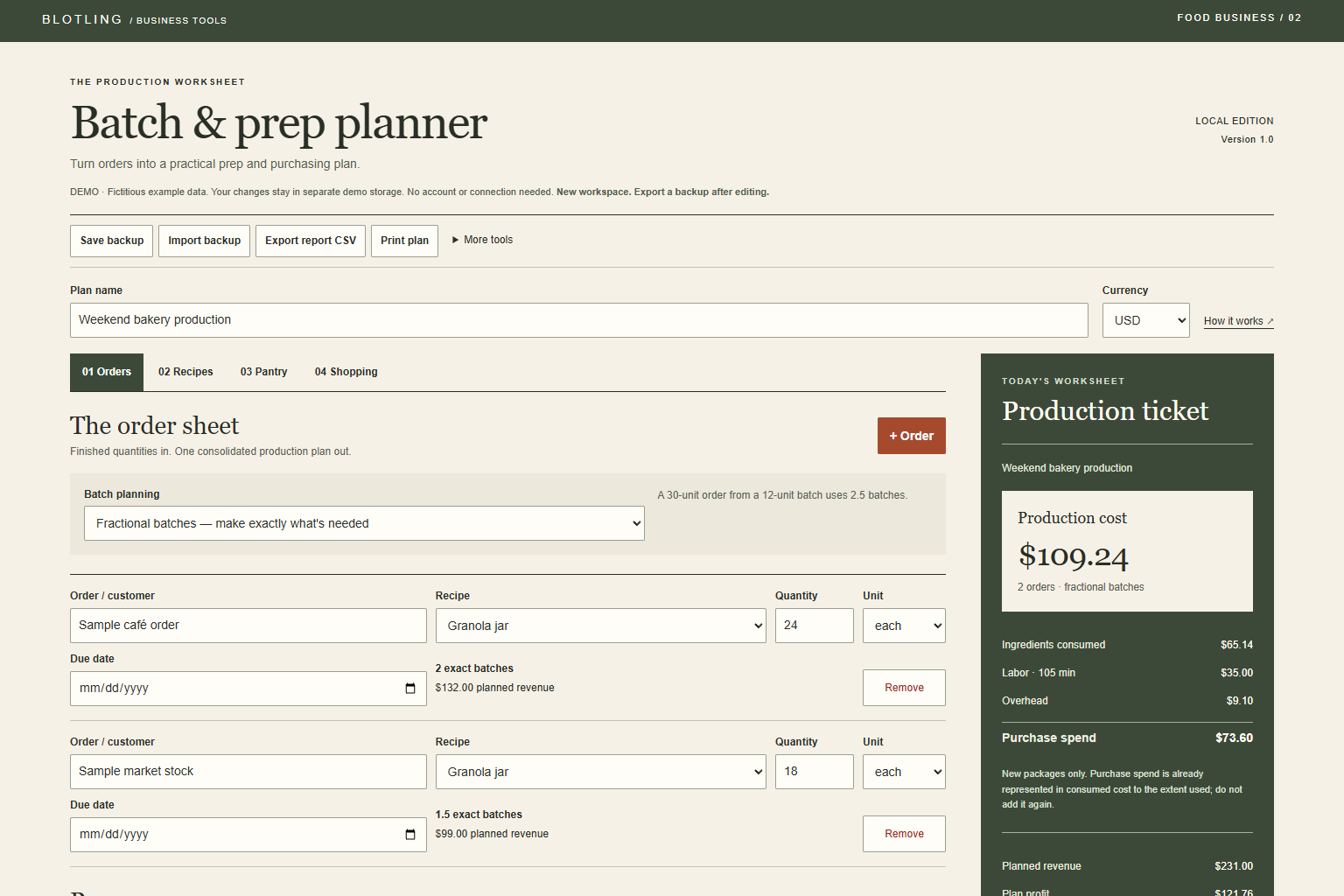Click the Import backup button
Viewport: 1344px width, 896px height.
[205, 241]
